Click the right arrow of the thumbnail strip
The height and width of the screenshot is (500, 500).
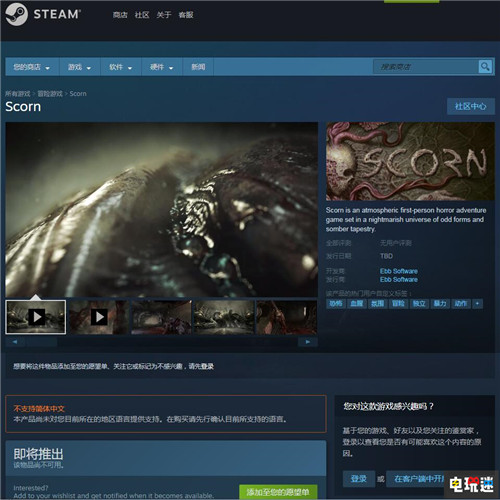point(308,342)
